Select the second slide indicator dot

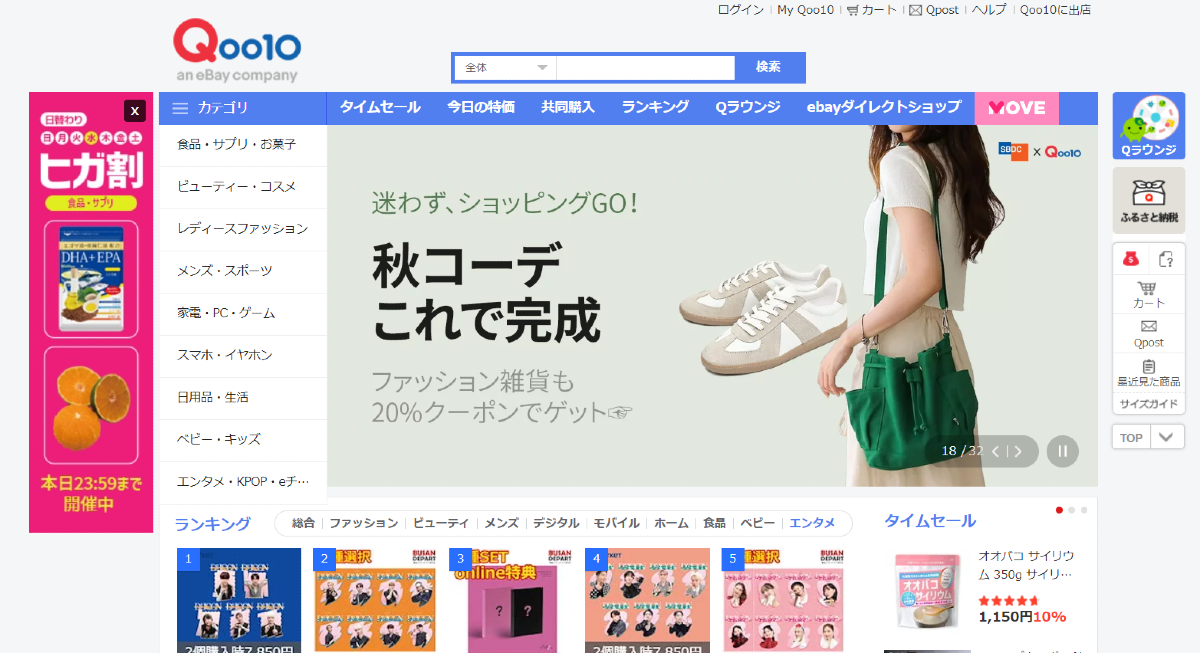(1070, 510)
